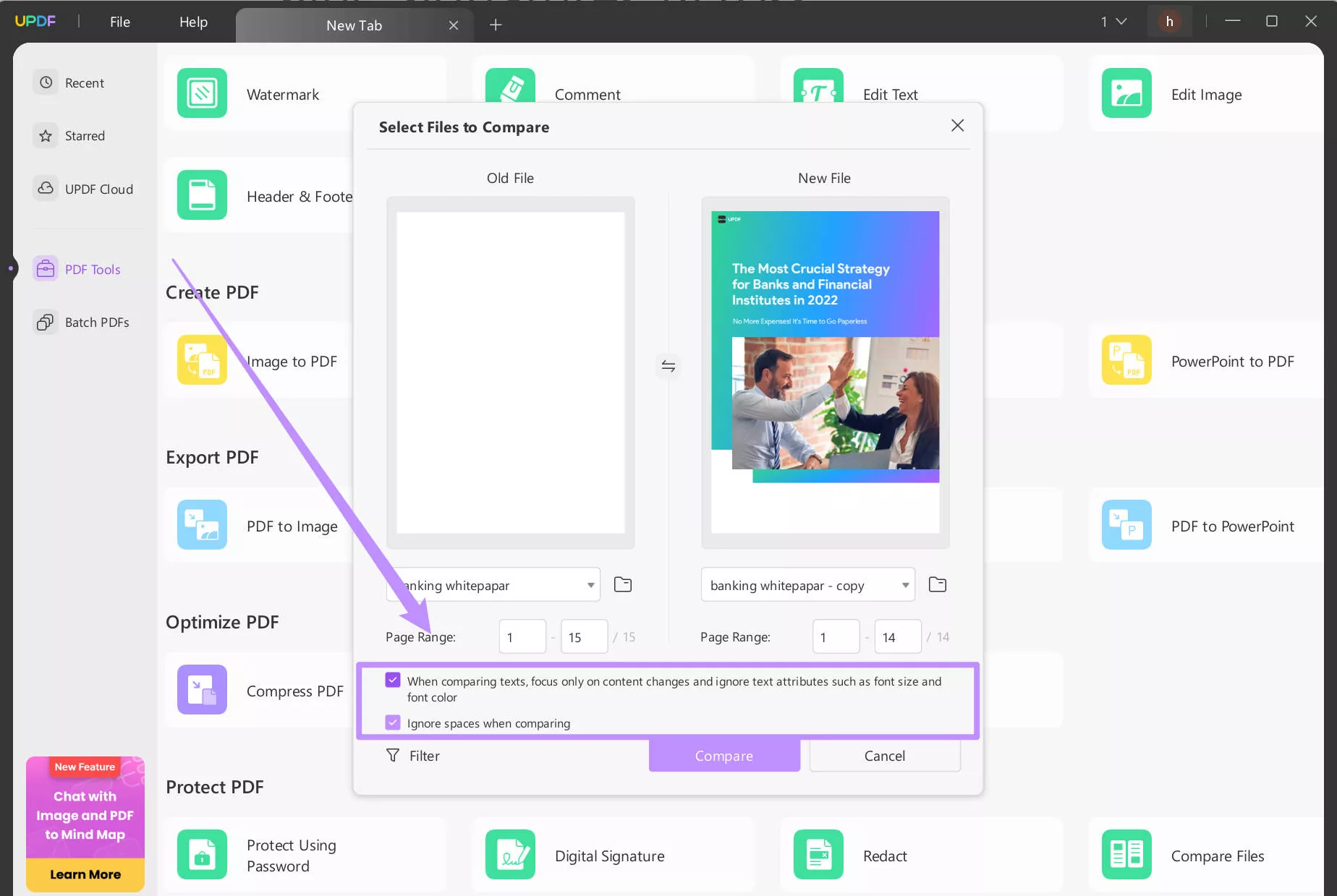Click the Filter label

(425, 756)
